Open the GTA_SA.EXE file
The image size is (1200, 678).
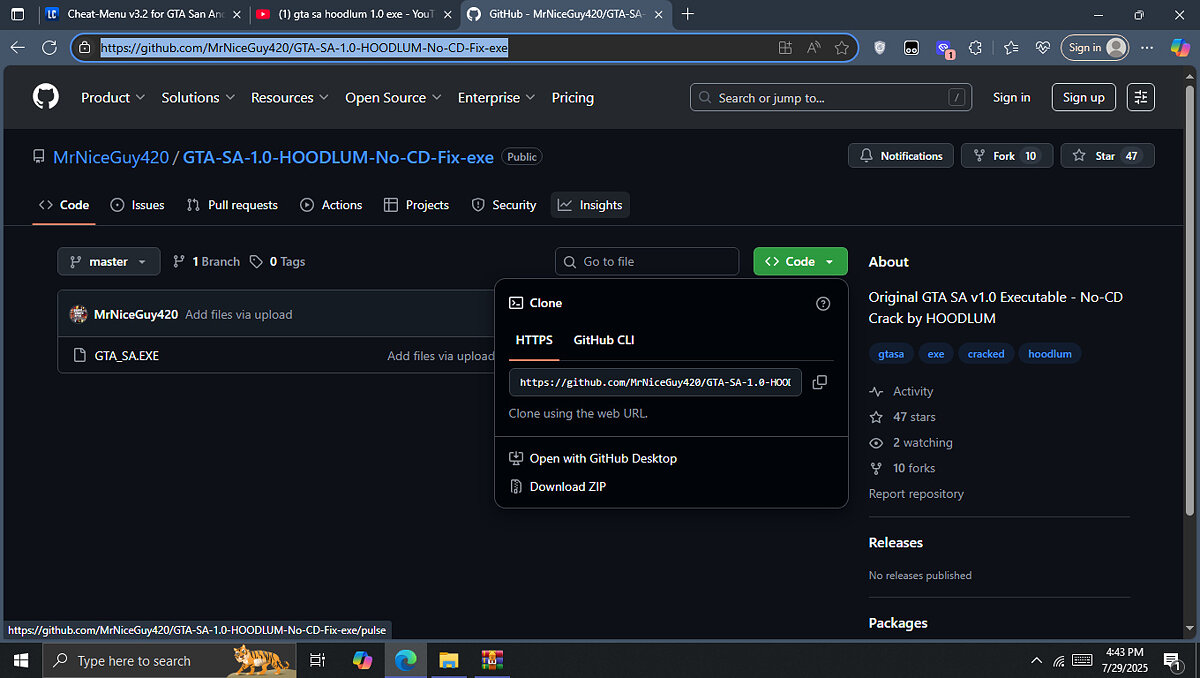tap(126, 355)
